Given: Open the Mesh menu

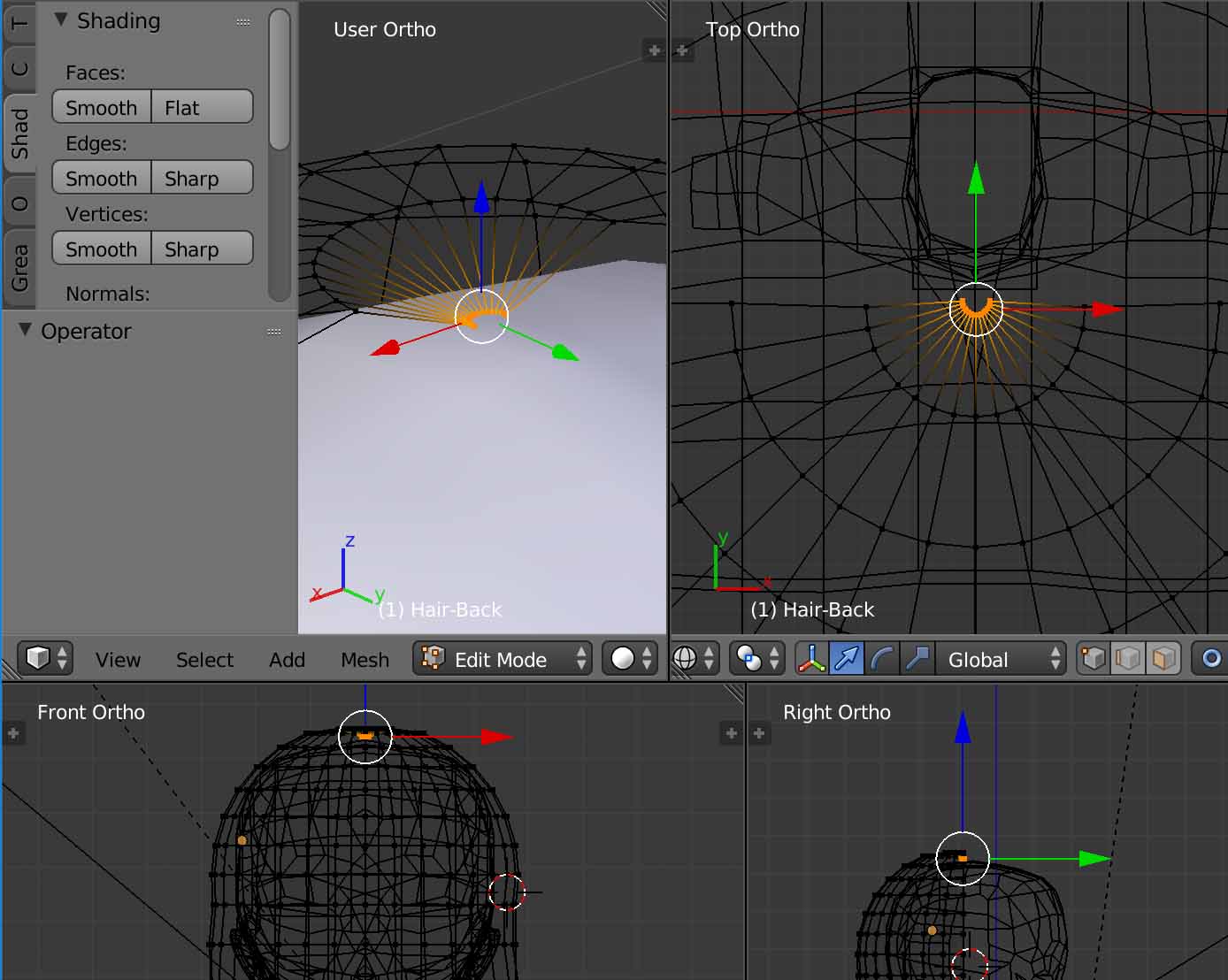Looking at the screenshot, I should click(x=365, y=660).
